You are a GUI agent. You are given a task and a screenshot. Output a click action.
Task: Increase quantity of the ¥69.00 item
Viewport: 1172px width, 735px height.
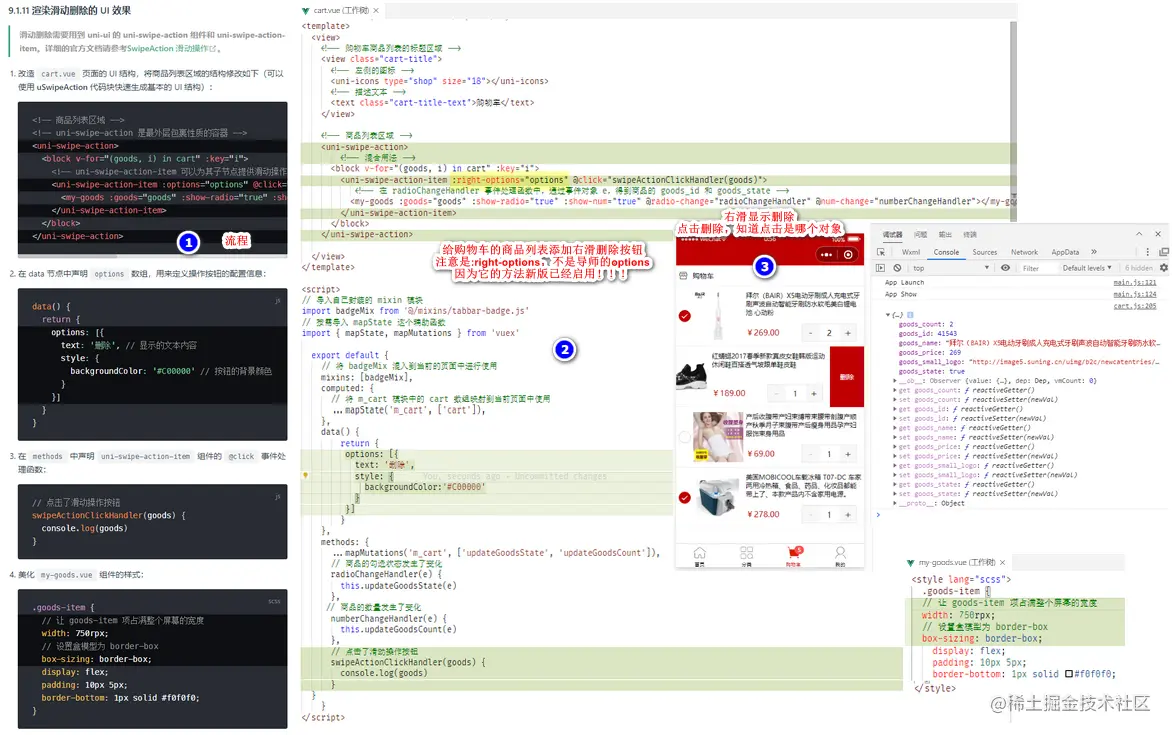pyautogui.click(x=848, y=454)
